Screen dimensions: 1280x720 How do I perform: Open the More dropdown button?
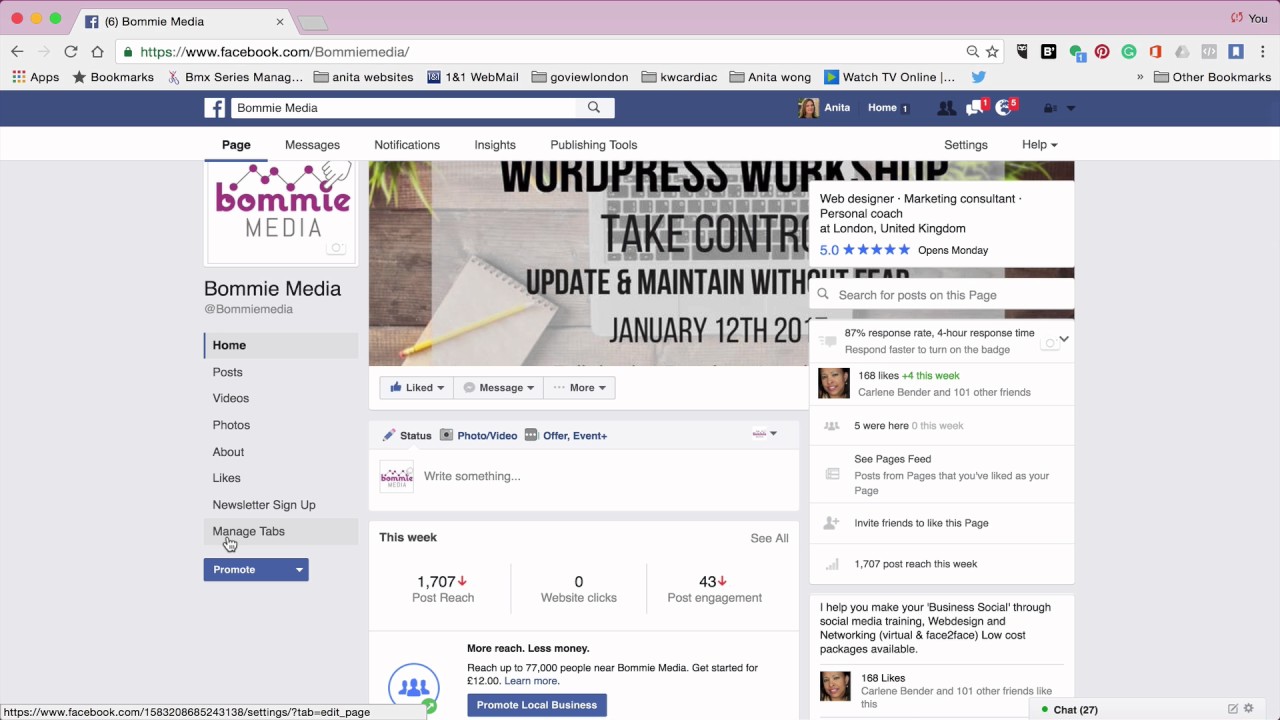[580, 388]
